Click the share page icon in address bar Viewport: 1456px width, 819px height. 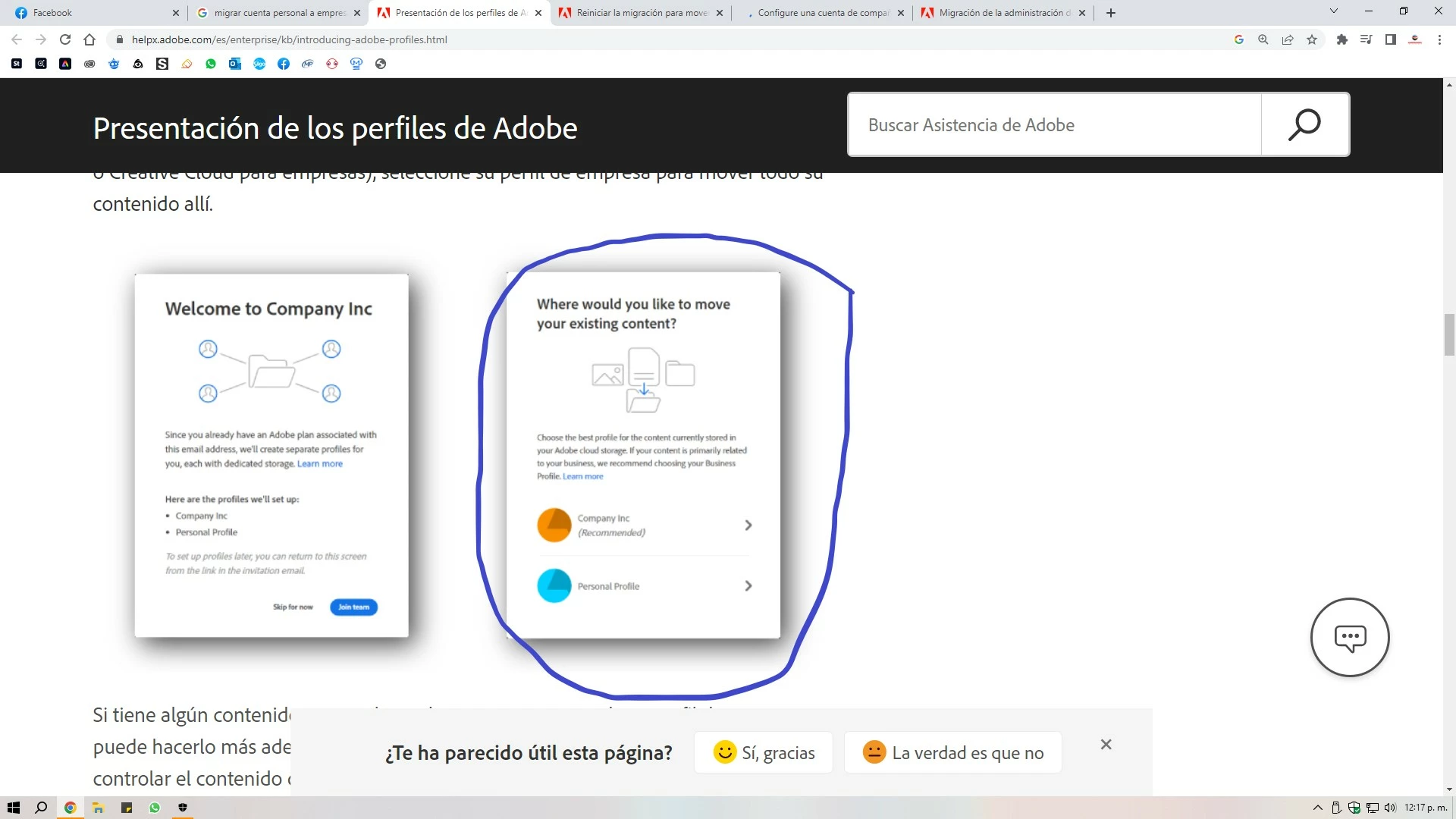tap(1288, 39)
